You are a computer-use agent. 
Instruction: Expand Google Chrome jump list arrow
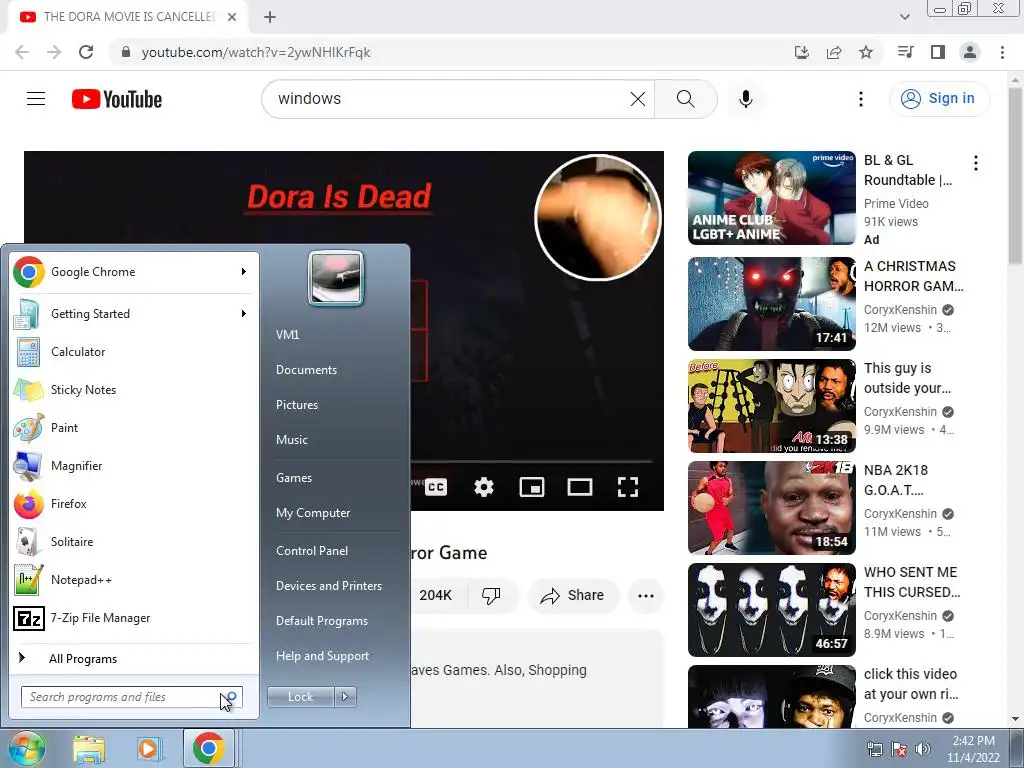pos(244,272)
